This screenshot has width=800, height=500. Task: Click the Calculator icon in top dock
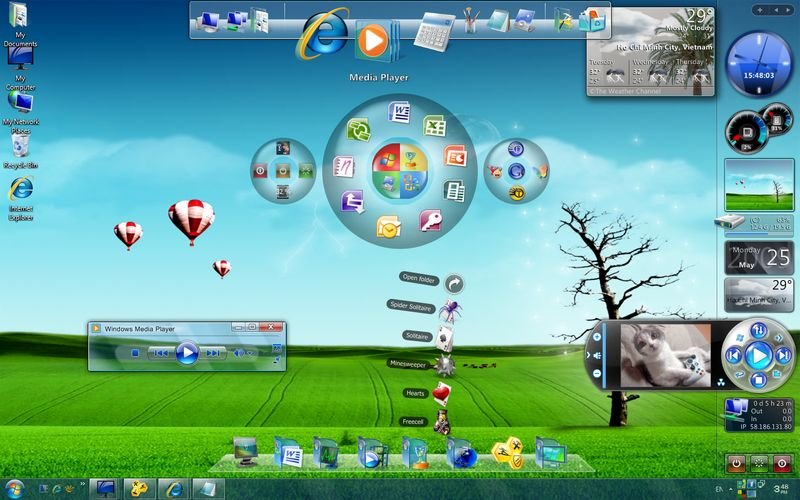433,30
